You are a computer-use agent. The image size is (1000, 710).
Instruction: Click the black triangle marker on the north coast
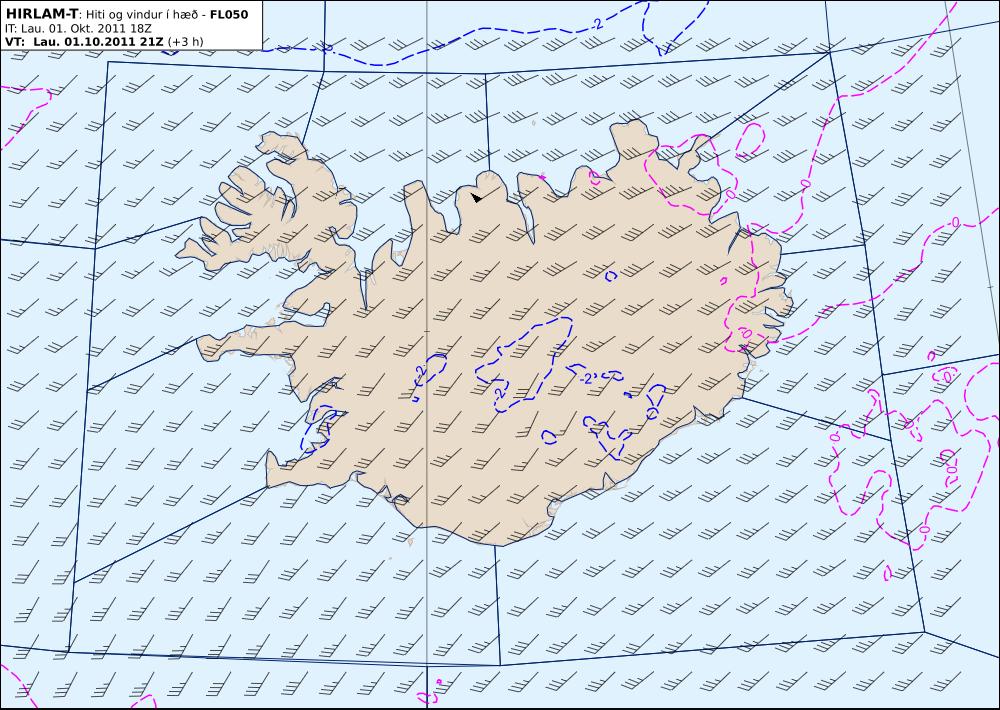coord(476,198)
